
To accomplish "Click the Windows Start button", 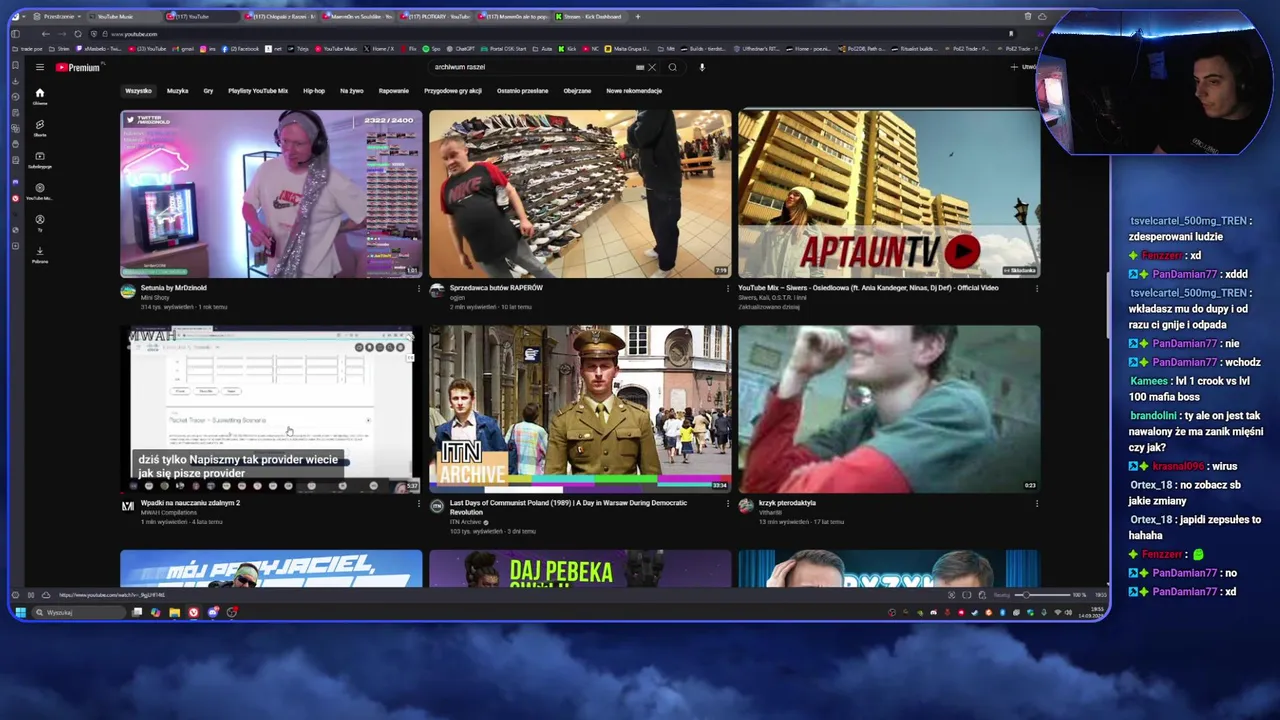I will (20, 612).
